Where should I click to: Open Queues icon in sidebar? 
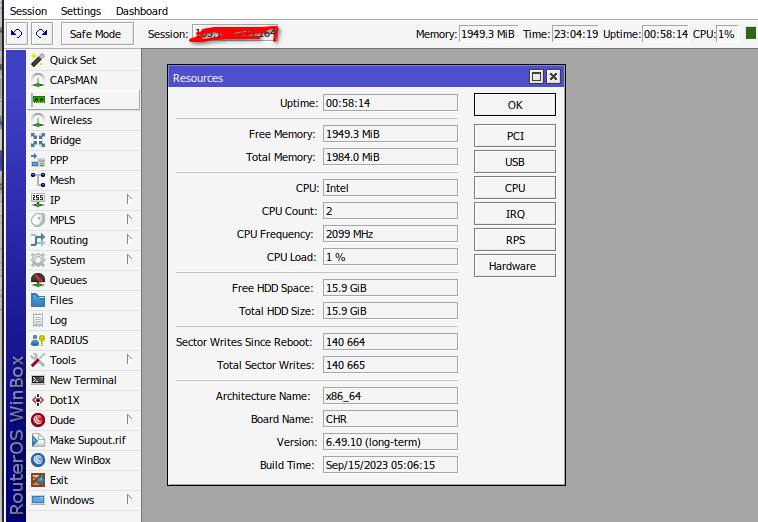(x=38, y=280)
